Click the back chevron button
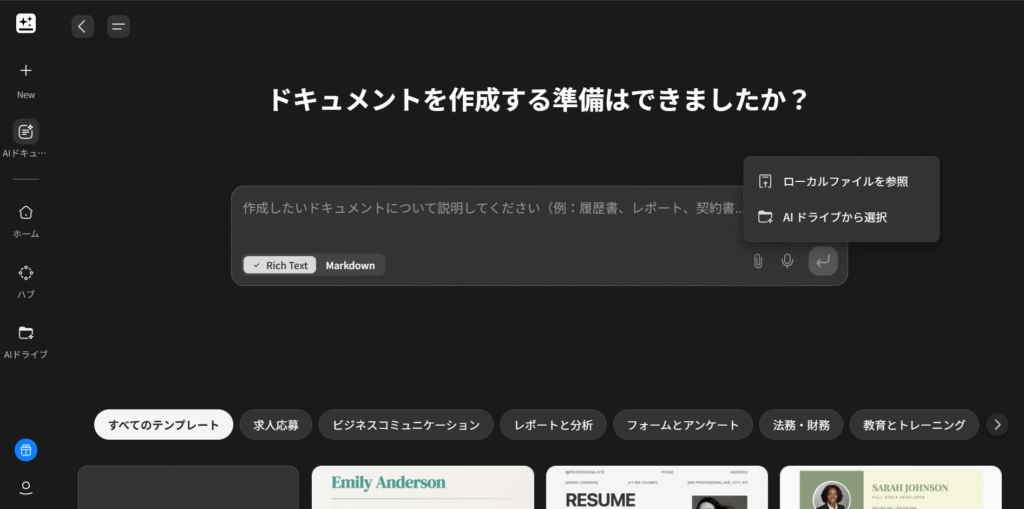This screenshot has height=509, width=1024. coord(82,27)
